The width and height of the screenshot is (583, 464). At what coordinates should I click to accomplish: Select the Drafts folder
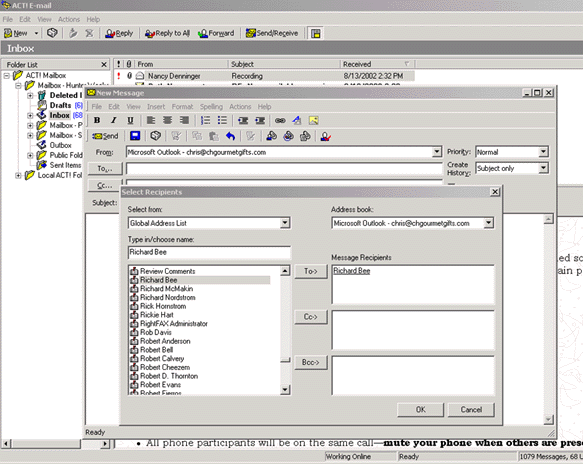point(60,105)
